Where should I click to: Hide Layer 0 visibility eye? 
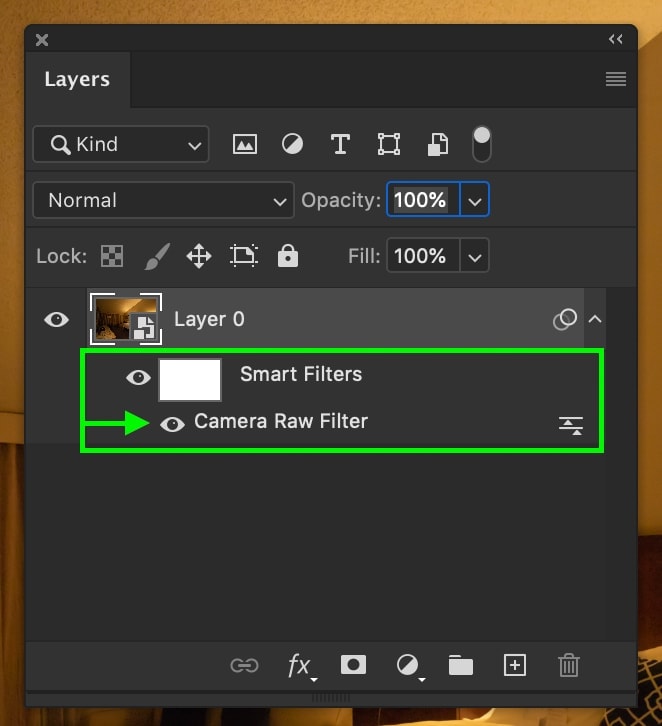[x=56, y=319]
